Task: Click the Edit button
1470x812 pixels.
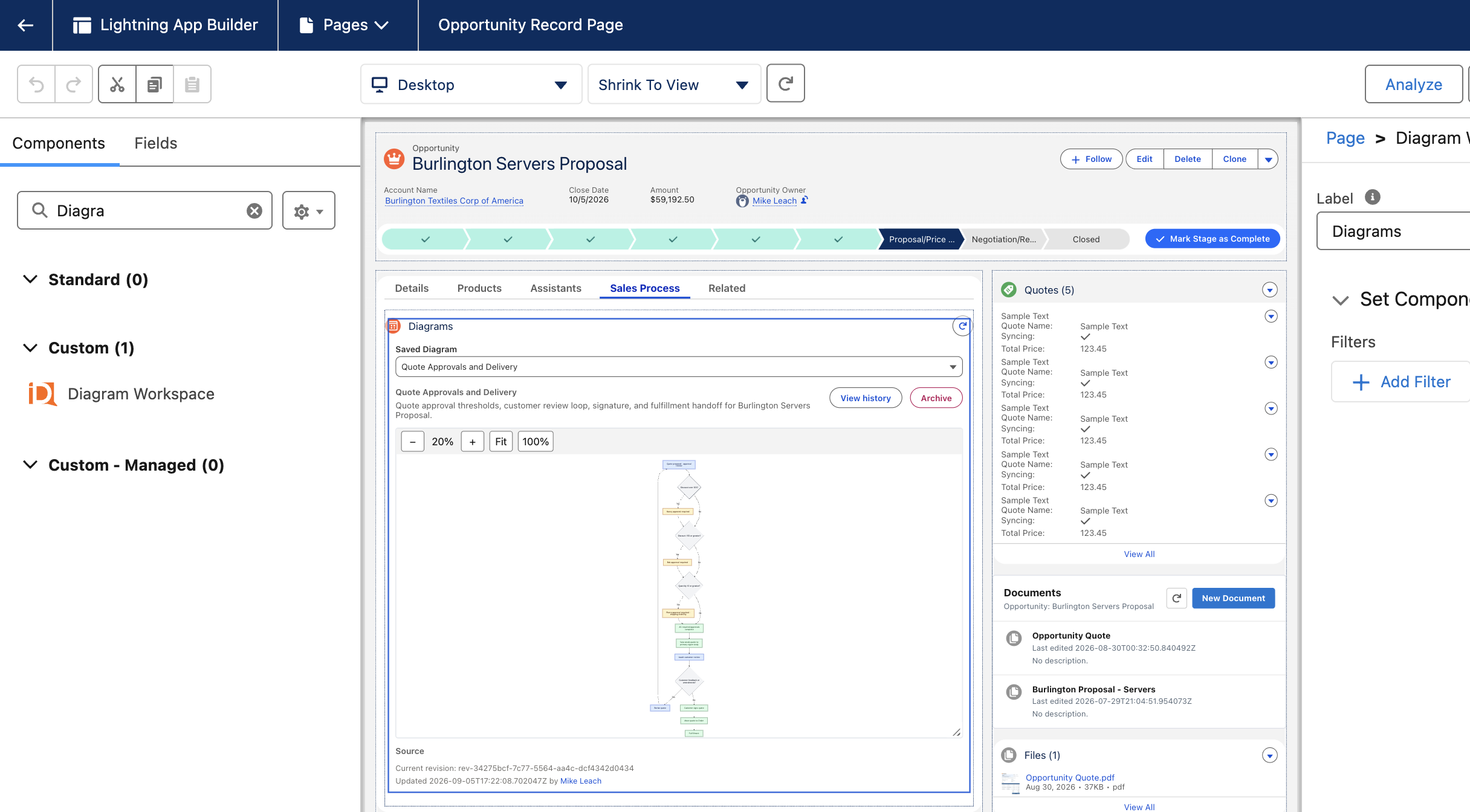Action: point(1144,159)
